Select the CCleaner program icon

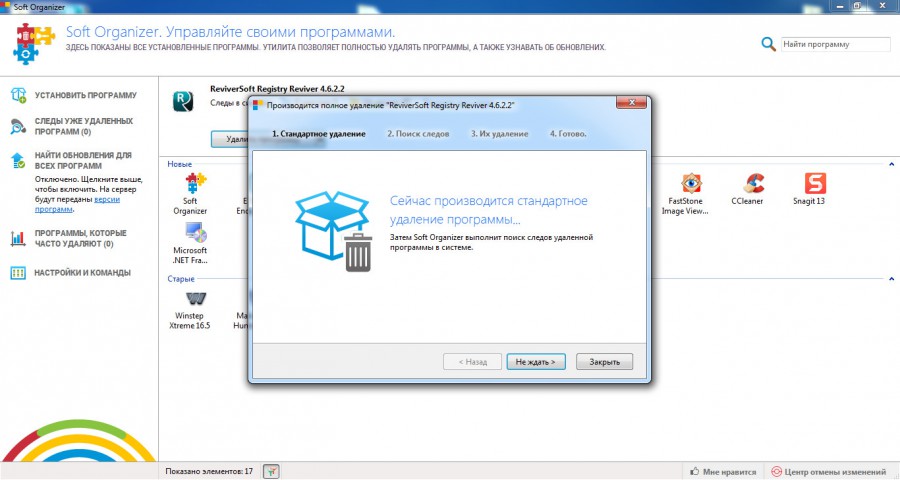tap(754, 184)
